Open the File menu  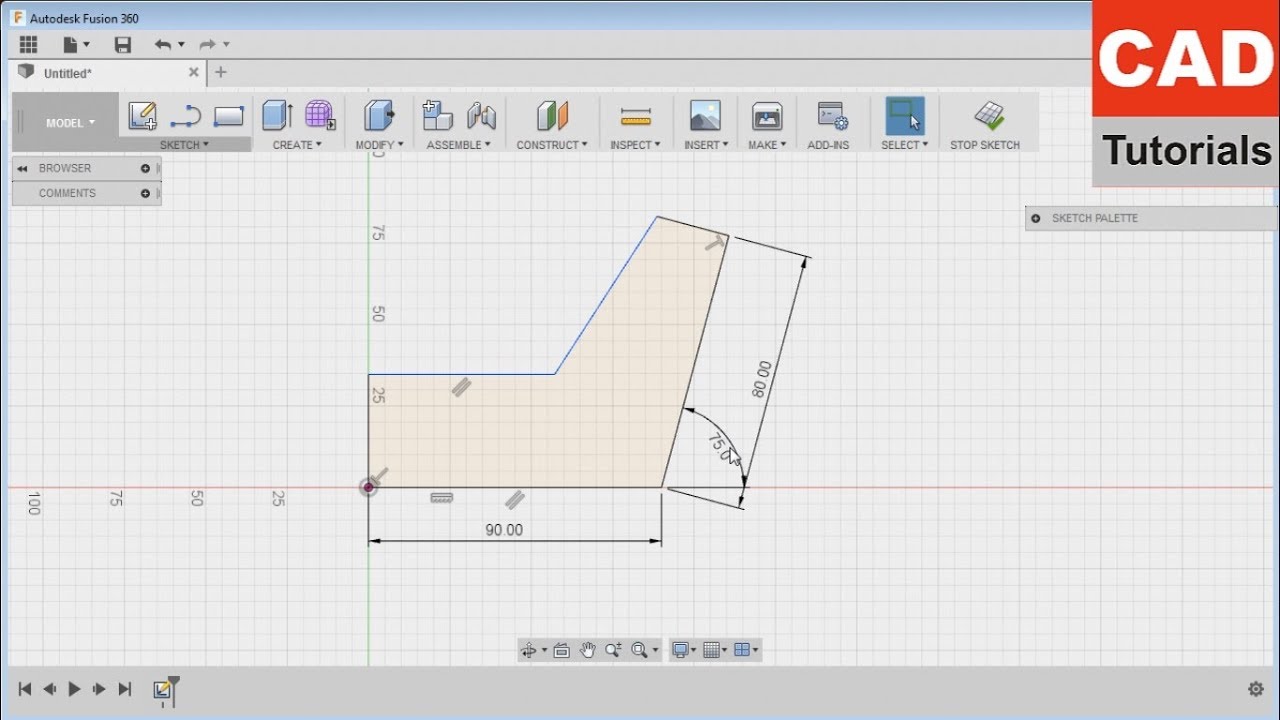tap(70, 44)
